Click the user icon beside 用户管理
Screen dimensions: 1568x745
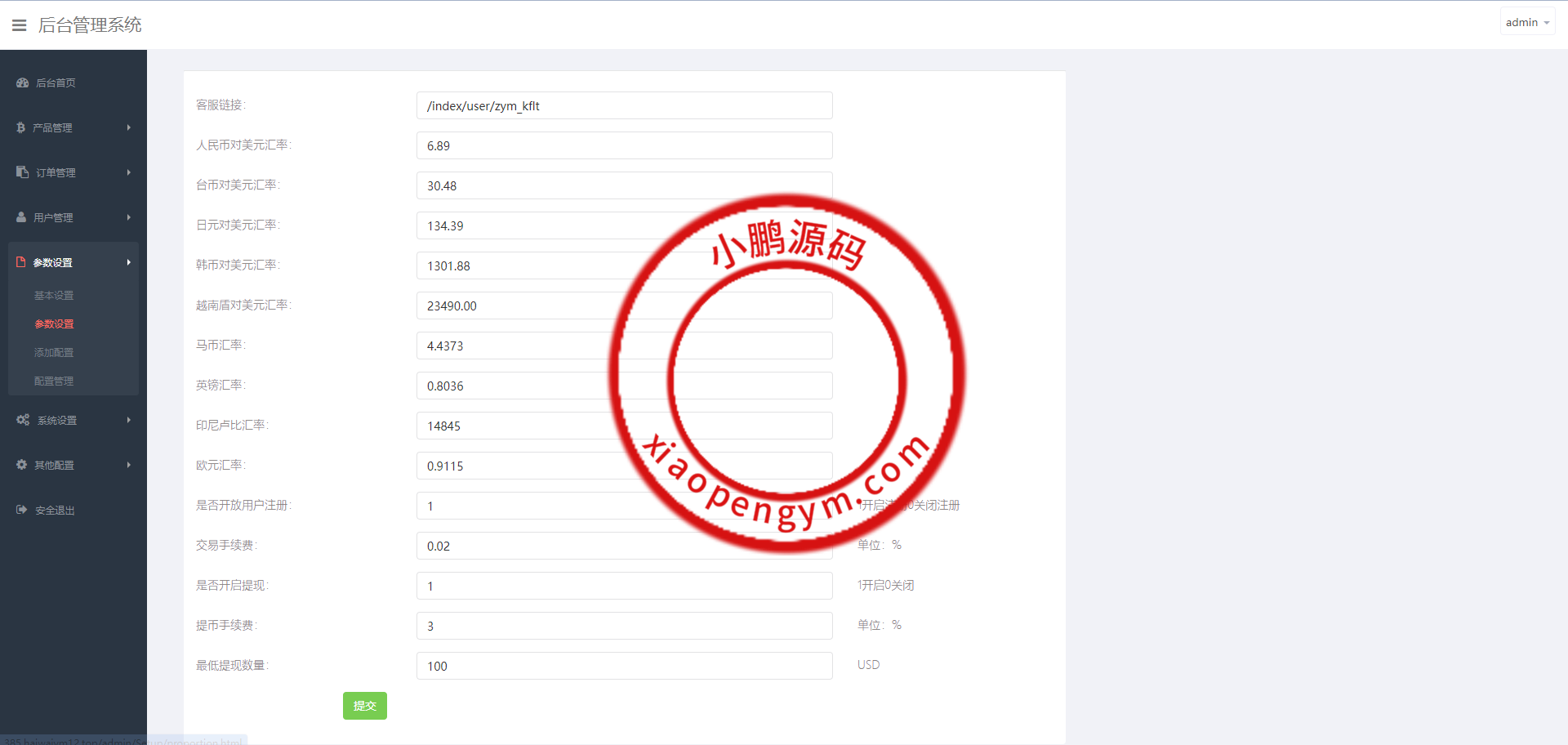pos(21,217)
